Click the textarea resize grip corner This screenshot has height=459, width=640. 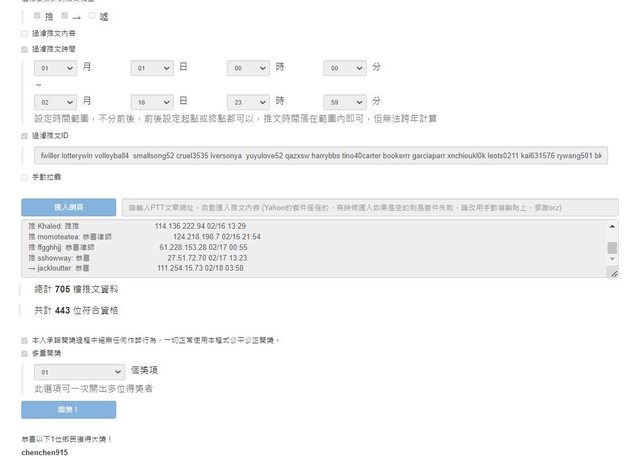(614, 273)
